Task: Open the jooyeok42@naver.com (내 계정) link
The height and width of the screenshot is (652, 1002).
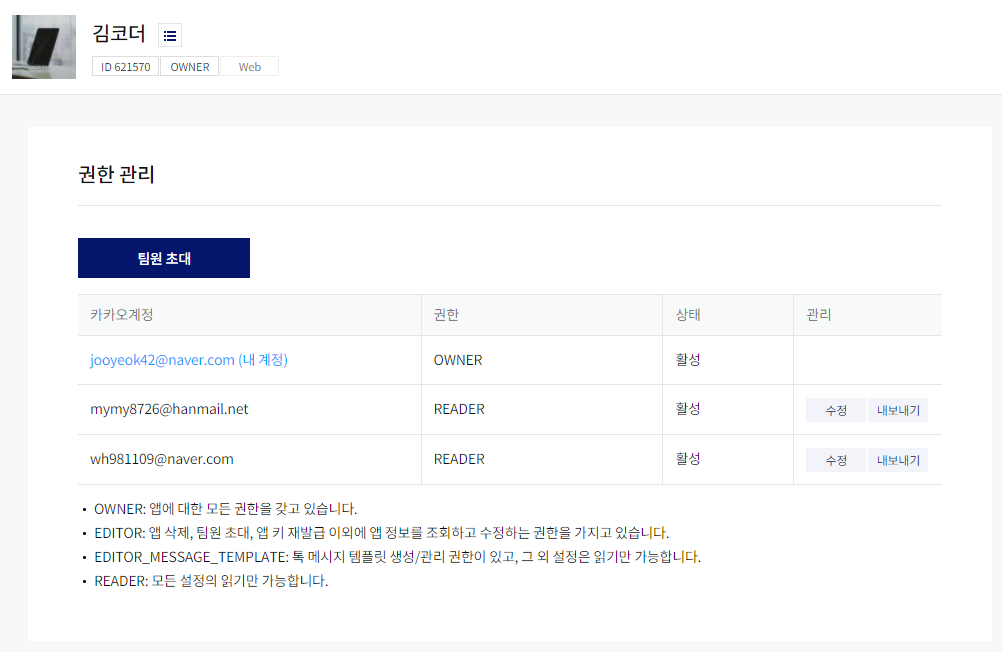Action: tap(189, 360)
